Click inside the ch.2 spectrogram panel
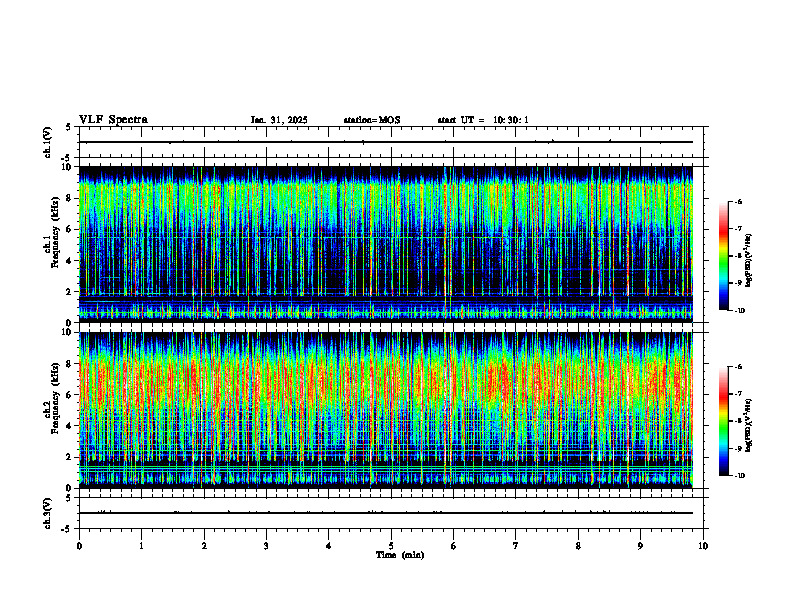The width and height of the screenshot is (792, 612). (386, 410)
